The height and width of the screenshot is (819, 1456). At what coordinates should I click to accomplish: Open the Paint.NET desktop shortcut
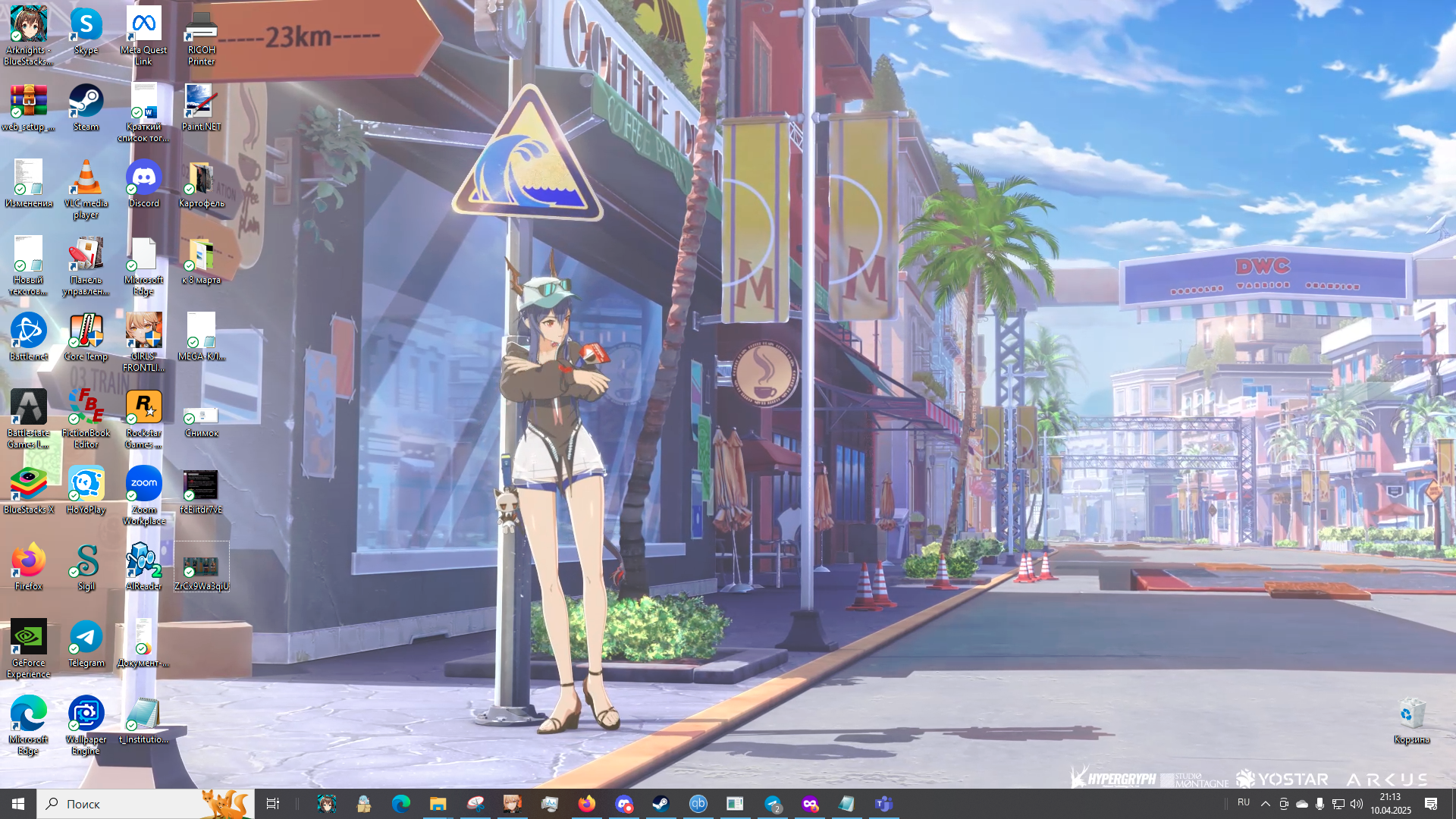[x=202, y=107]
